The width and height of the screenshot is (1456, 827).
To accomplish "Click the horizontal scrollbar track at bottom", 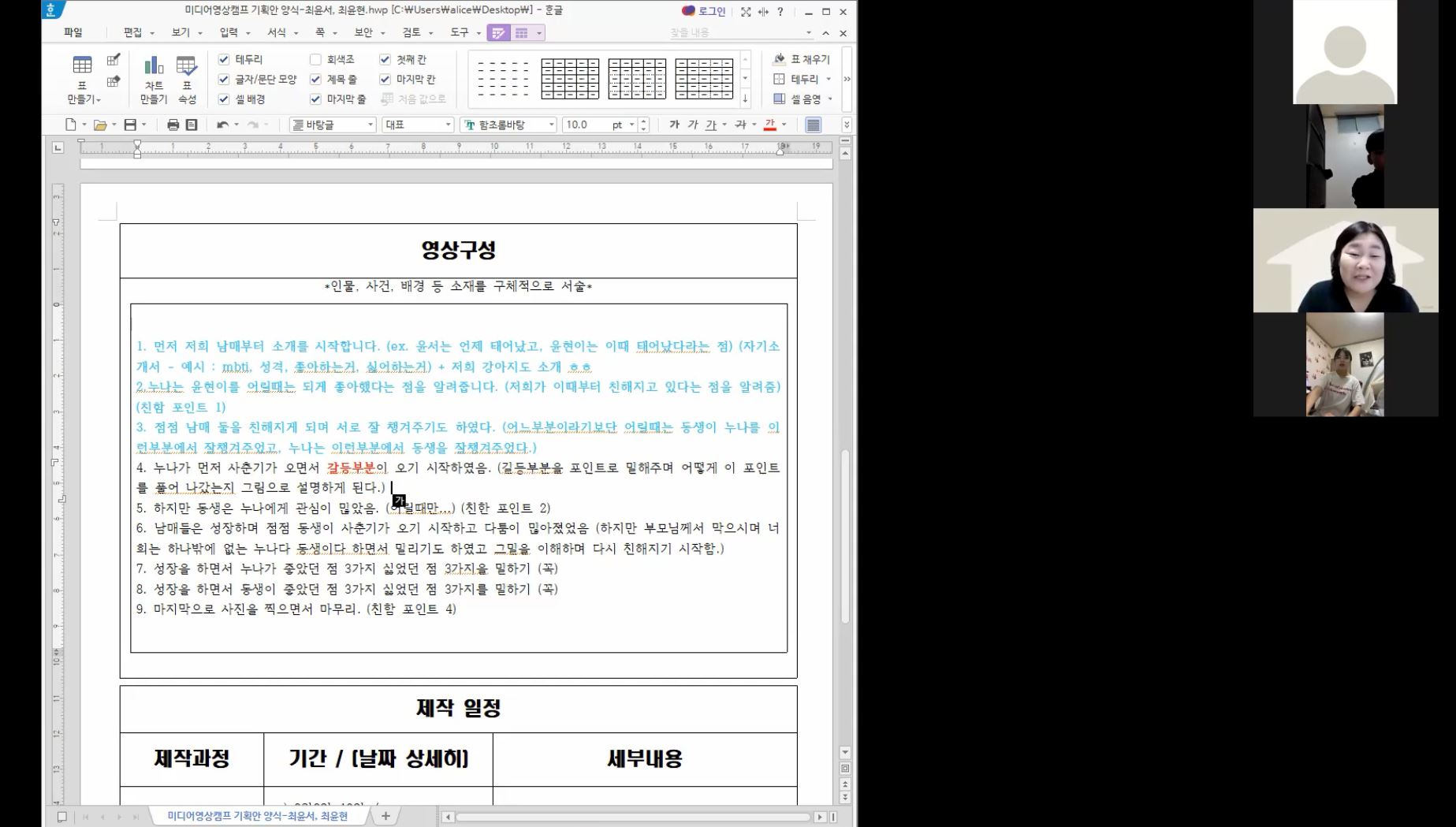I will tap(634, 817).
